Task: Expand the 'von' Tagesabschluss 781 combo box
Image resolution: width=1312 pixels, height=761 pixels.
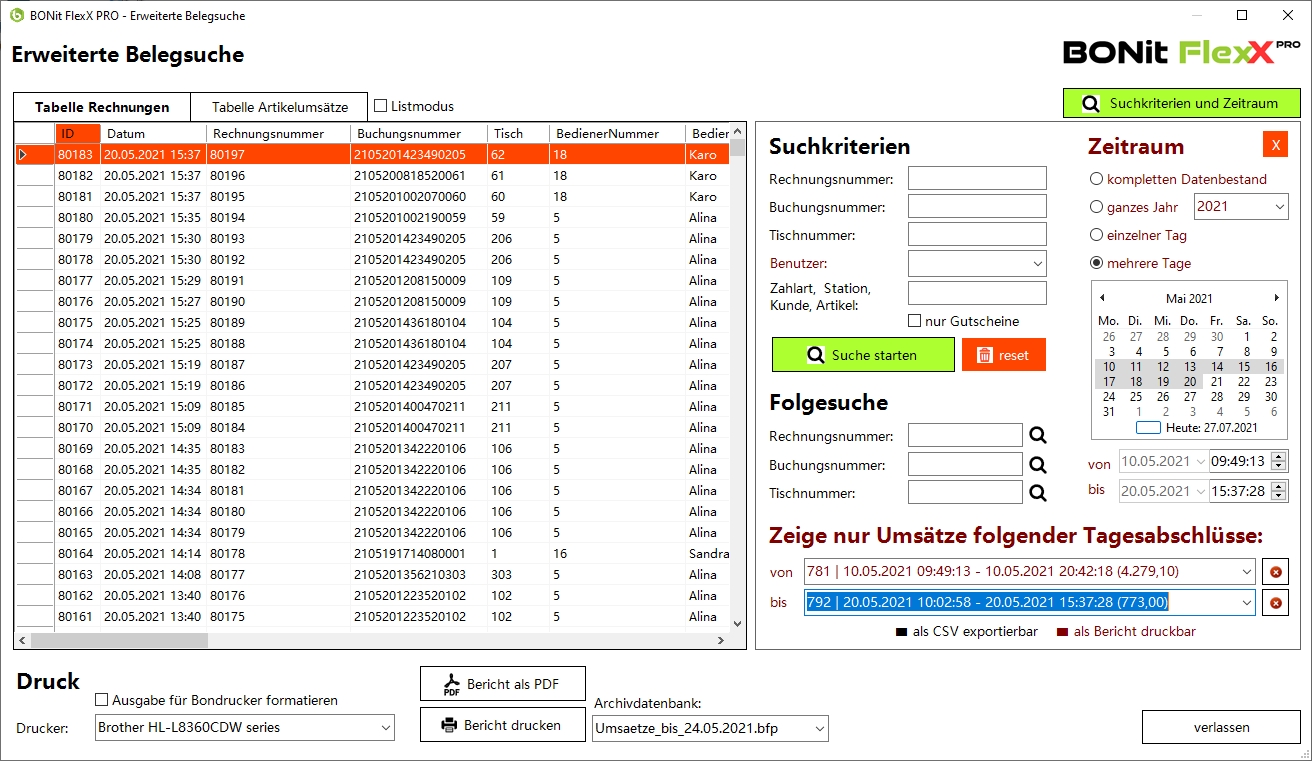Action: [x=1246, y=572]
